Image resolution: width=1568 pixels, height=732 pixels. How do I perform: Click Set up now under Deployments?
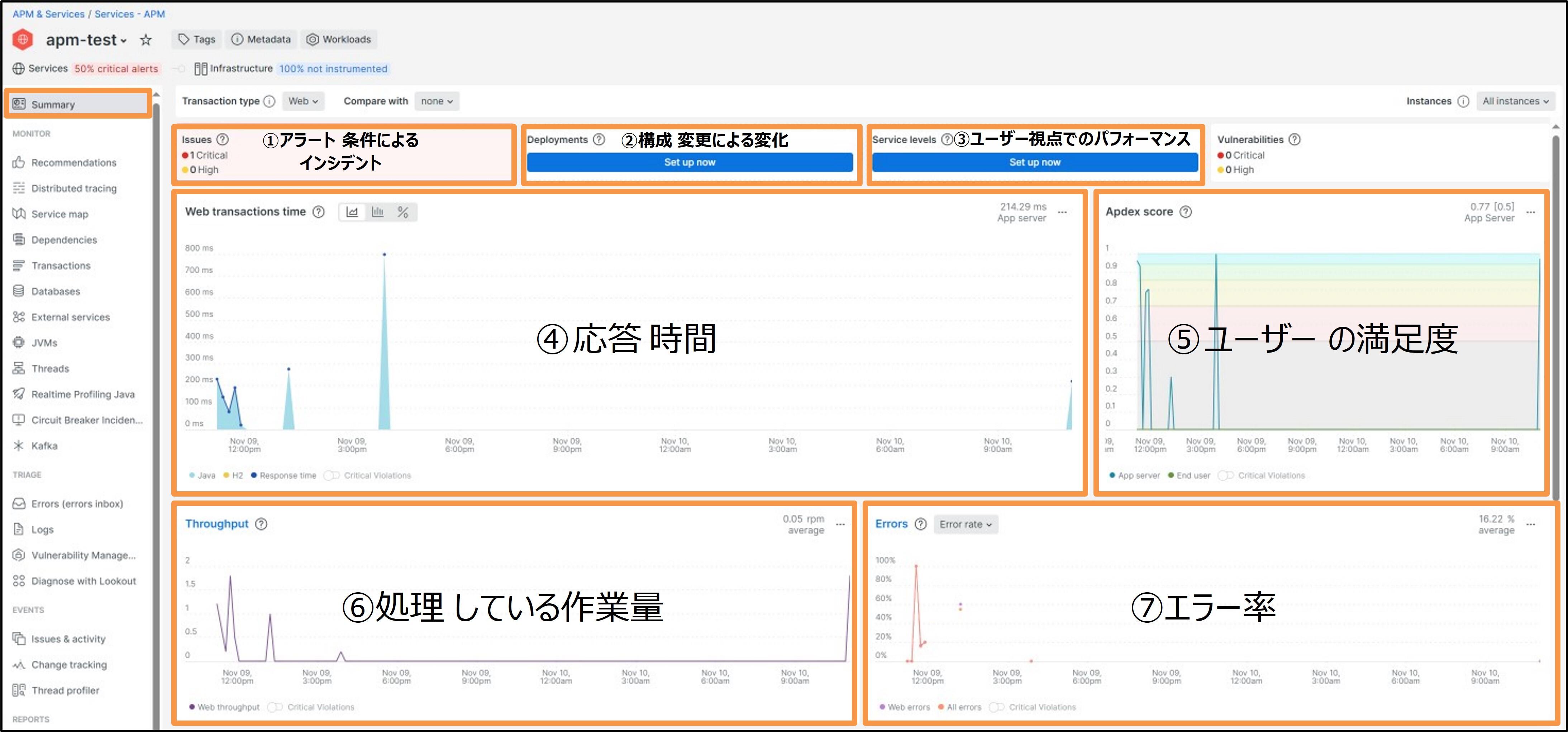[690, 162]
